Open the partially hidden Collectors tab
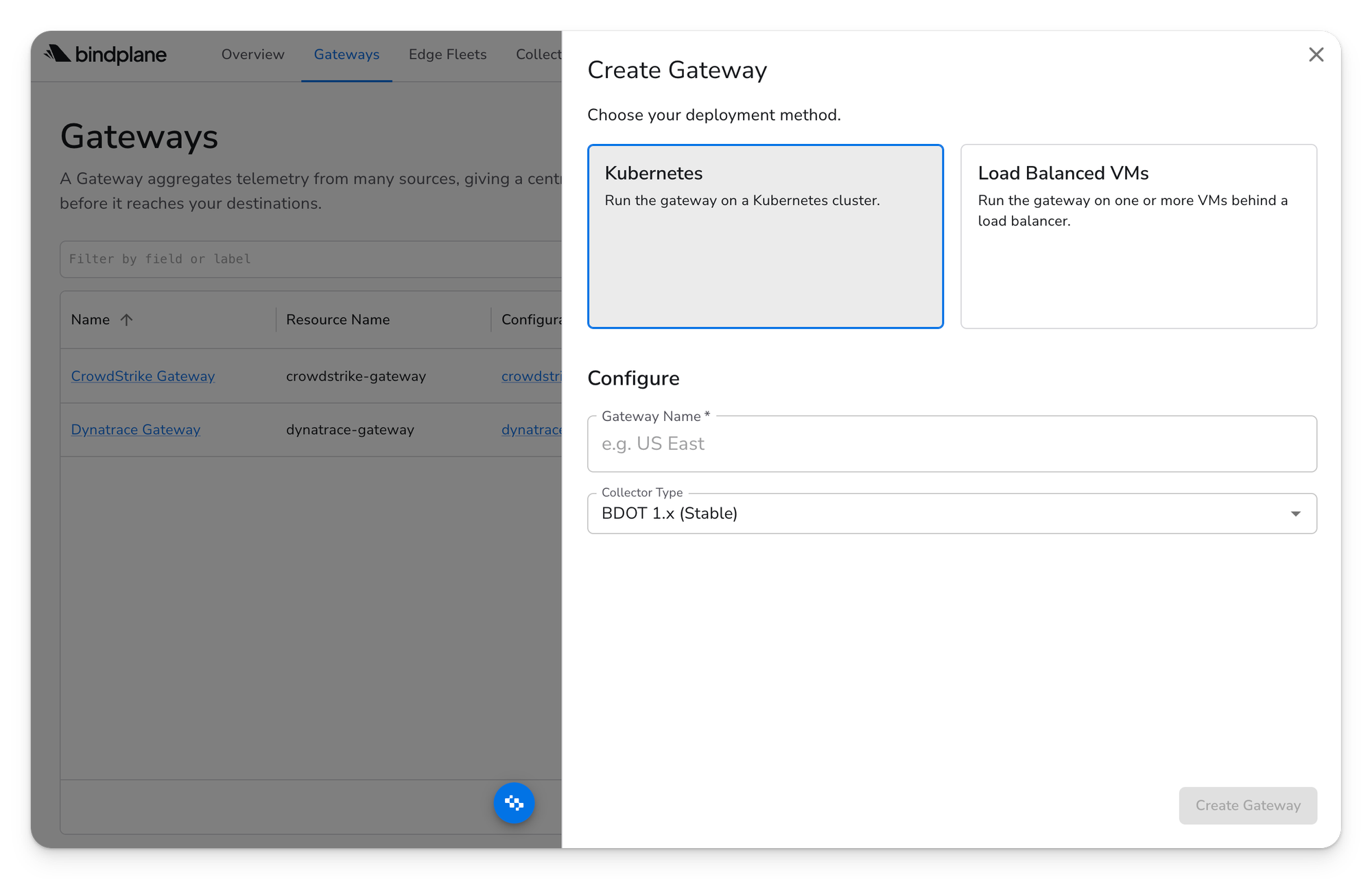This screenshot has width=1372, height=879. (x=539, y=54)
